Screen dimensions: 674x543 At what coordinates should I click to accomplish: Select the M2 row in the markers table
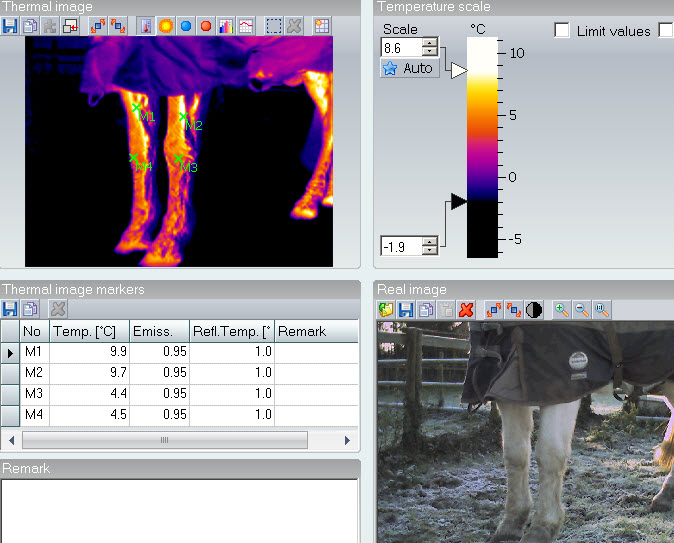coord(180,374)
